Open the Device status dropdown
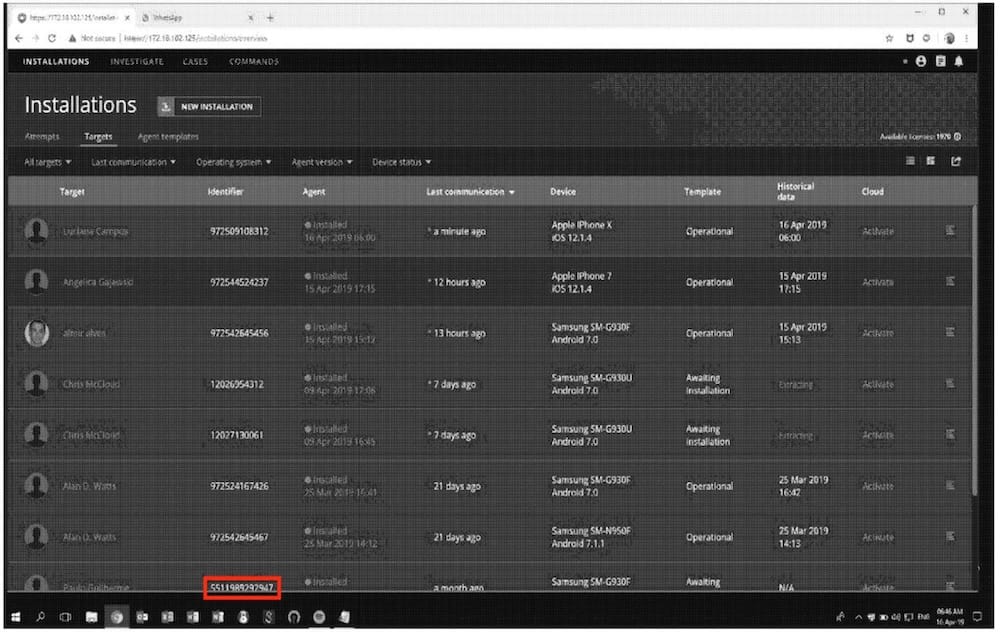1000x634 pixels. (397, 162)
